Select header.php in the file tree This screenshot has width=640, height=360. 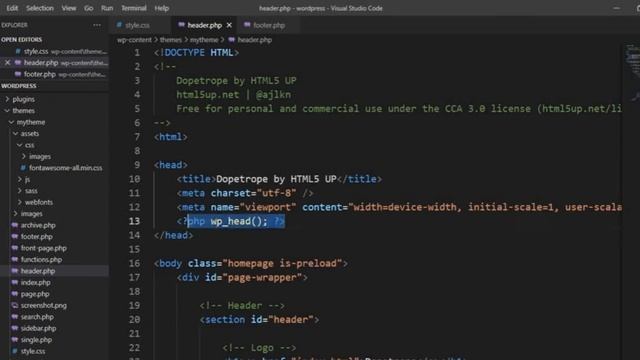click(38, 271)
